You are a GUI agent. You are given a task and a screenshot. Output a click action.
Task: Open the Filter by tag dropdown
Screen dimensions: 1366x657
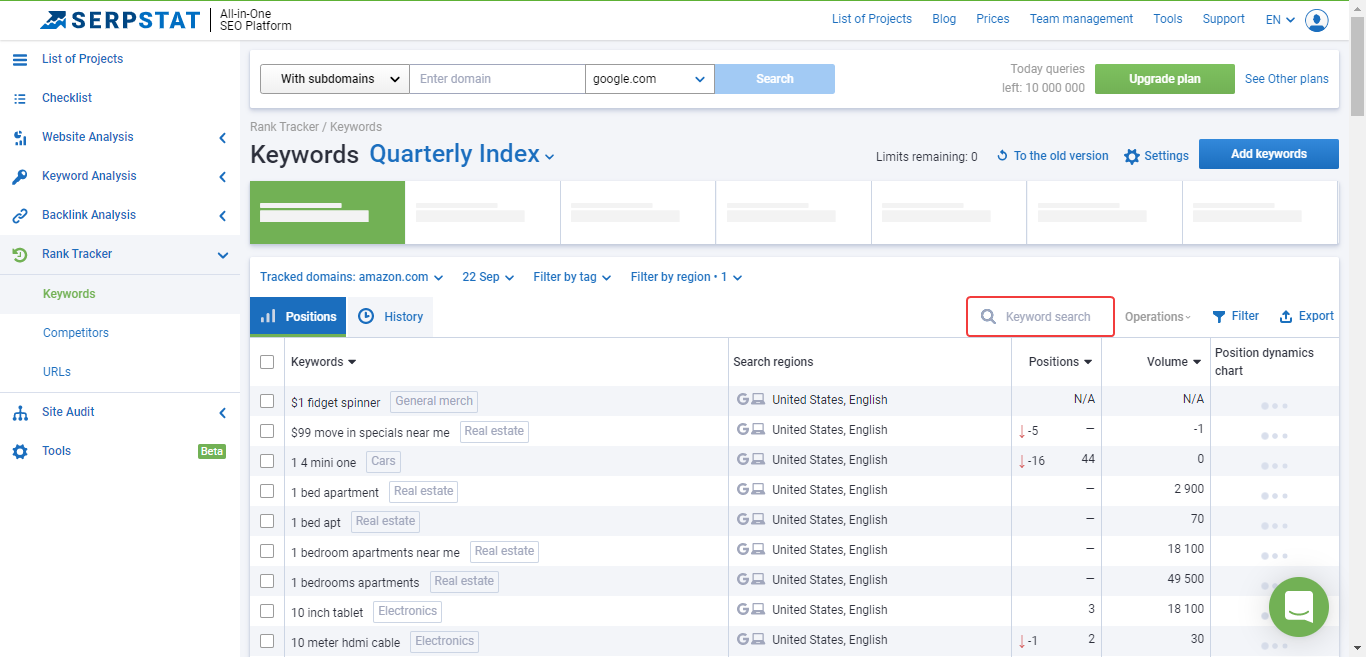[572, 277]
